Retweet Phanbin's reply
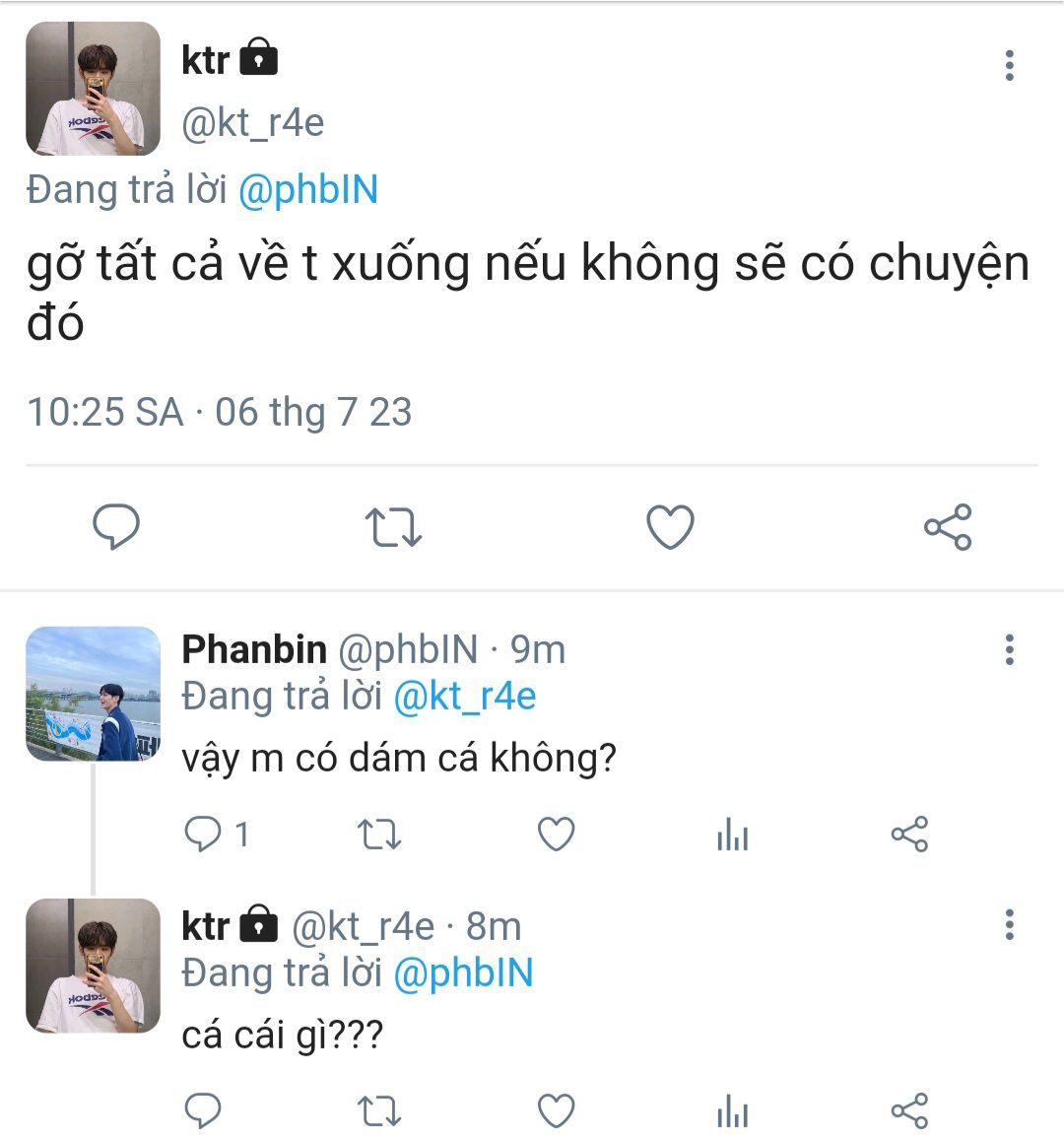 (x=378, y=835)
